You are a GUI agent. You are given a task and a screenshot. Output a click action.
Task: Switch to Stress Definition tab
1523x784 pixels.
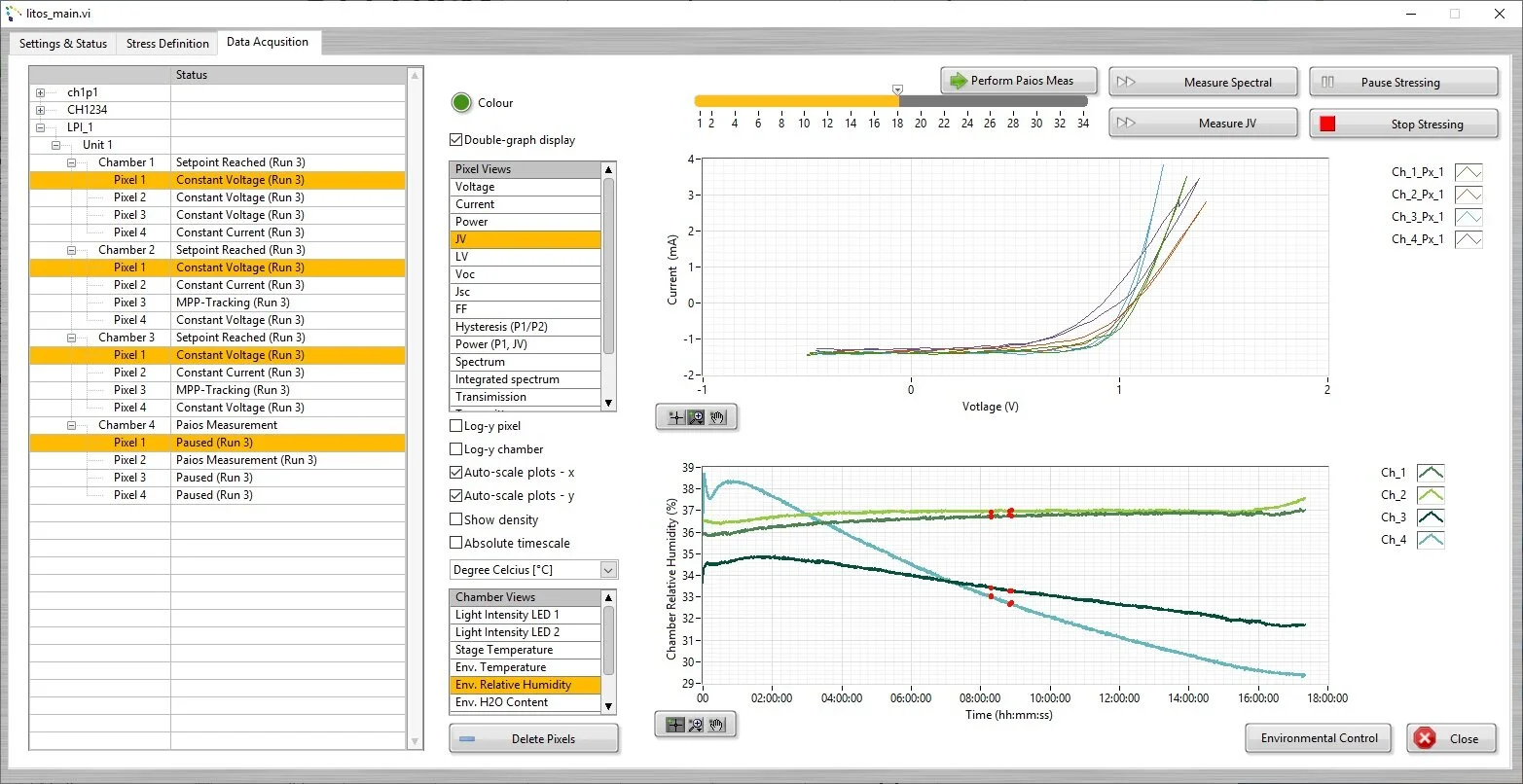[x=167, y=44]
